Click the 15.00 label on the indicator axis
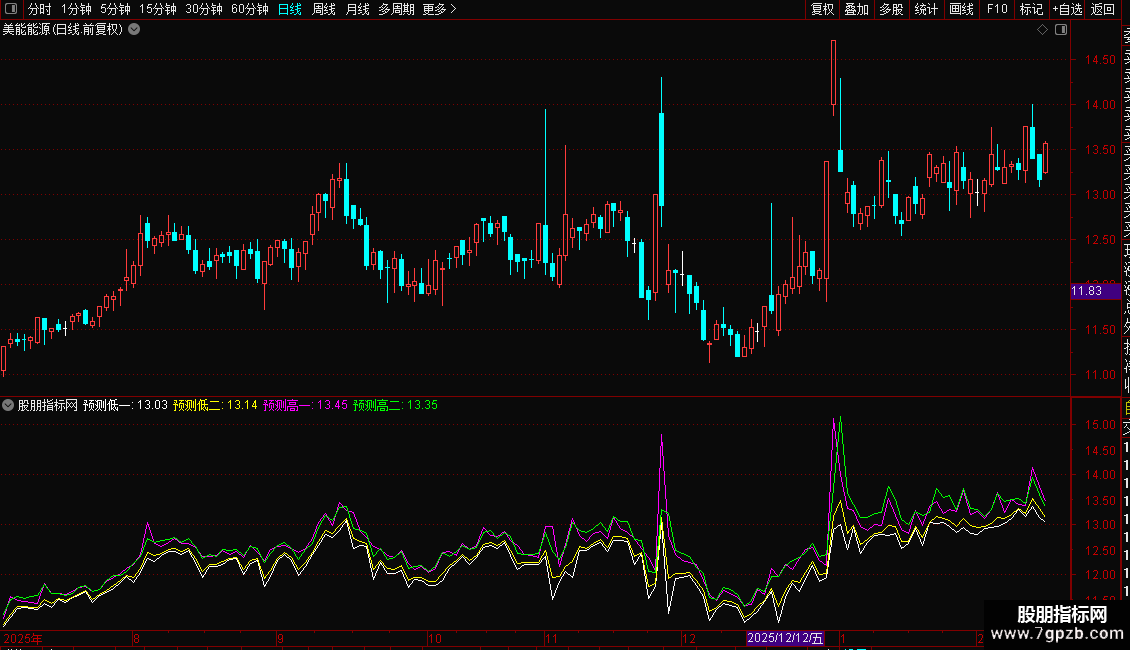The image size is (1130, 650). coord(1100,425)
